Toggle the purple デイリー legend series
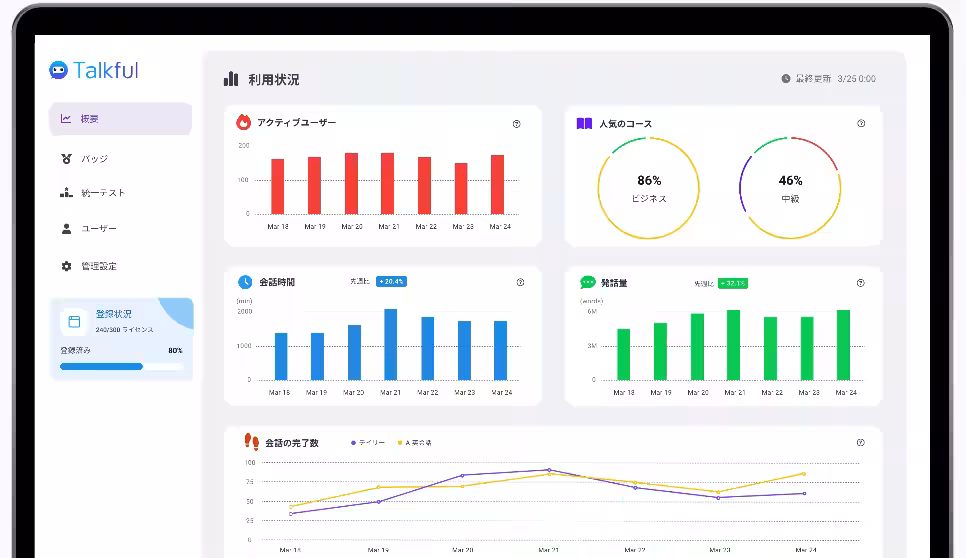The height and width of the screenshot is (558, 966). click(x=368, y=442)
